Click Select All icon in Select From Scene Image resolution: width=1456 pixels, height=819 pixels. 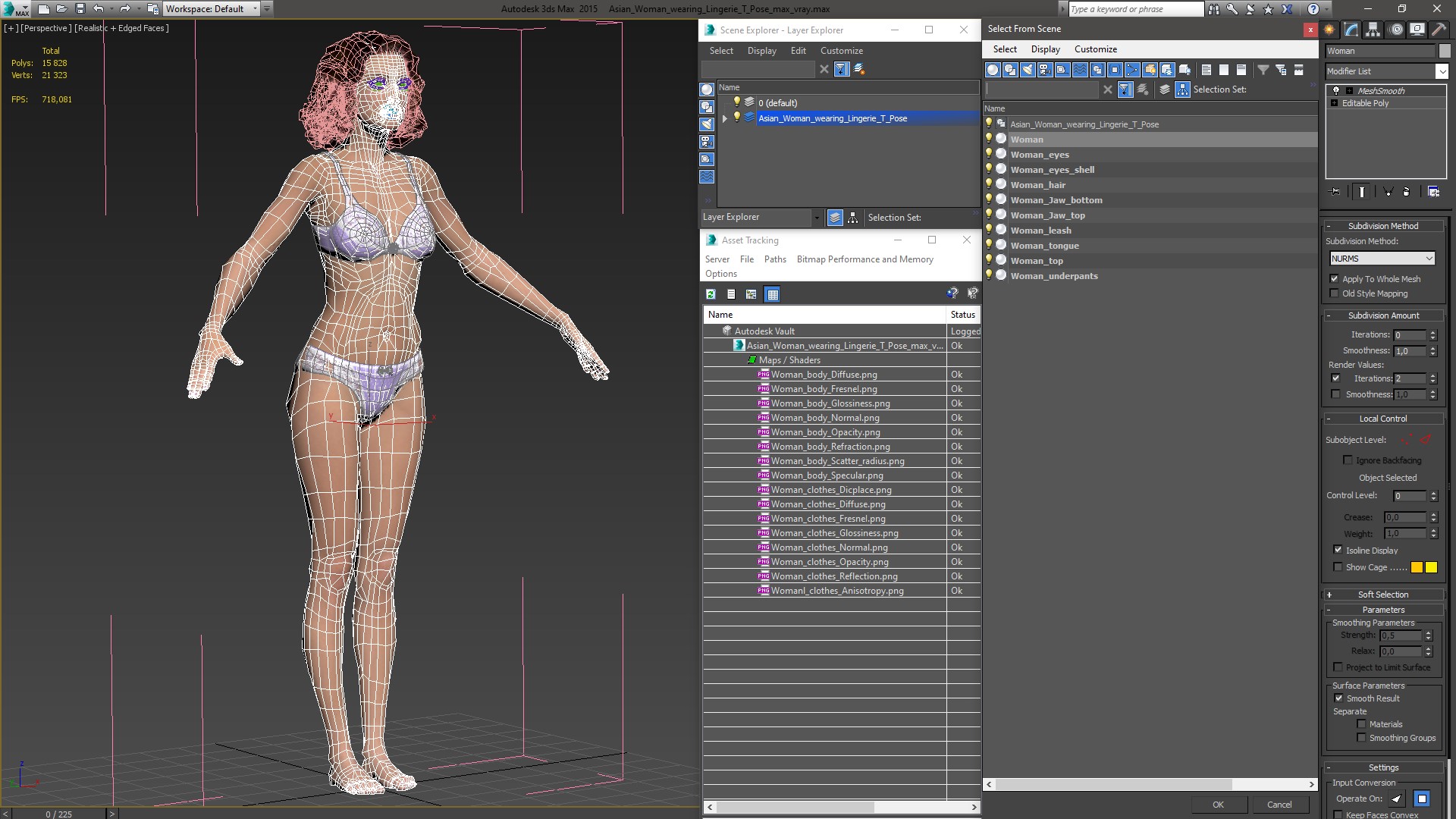pos(1206,70)
